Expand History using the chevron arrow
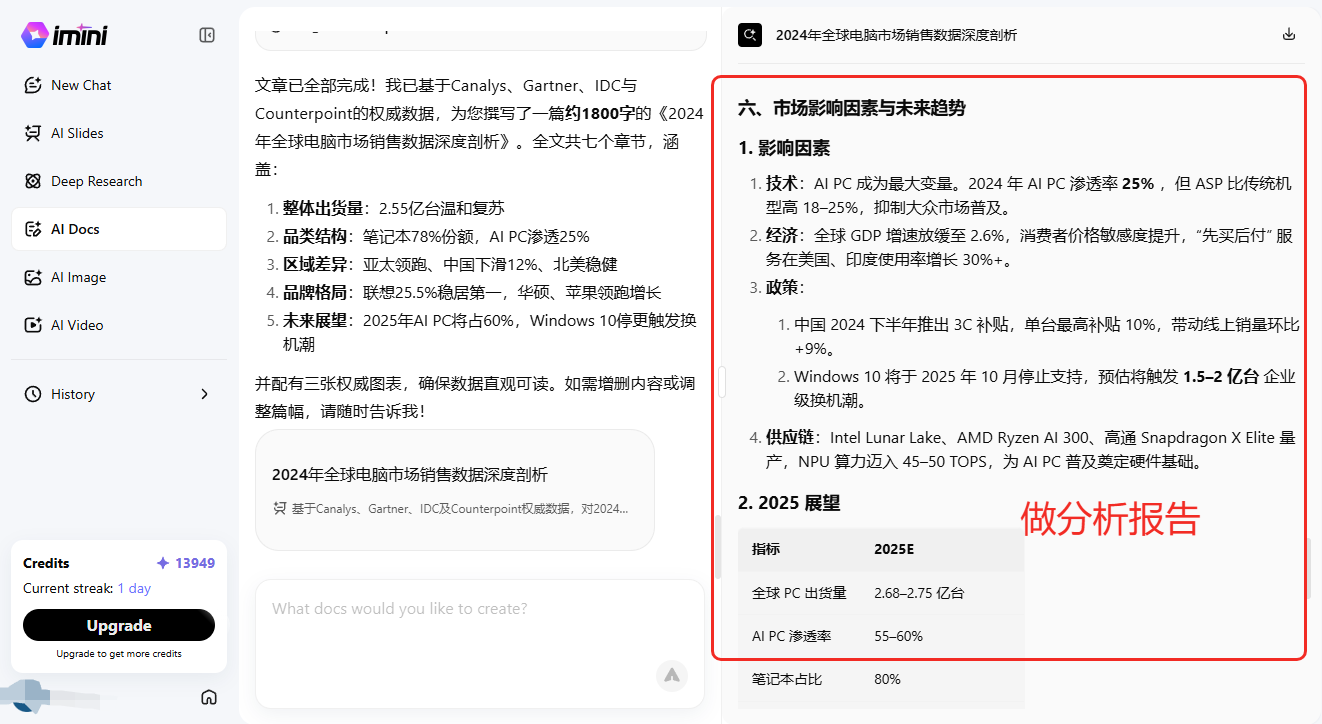This screenshot has height=724, width=1322. 205,394
